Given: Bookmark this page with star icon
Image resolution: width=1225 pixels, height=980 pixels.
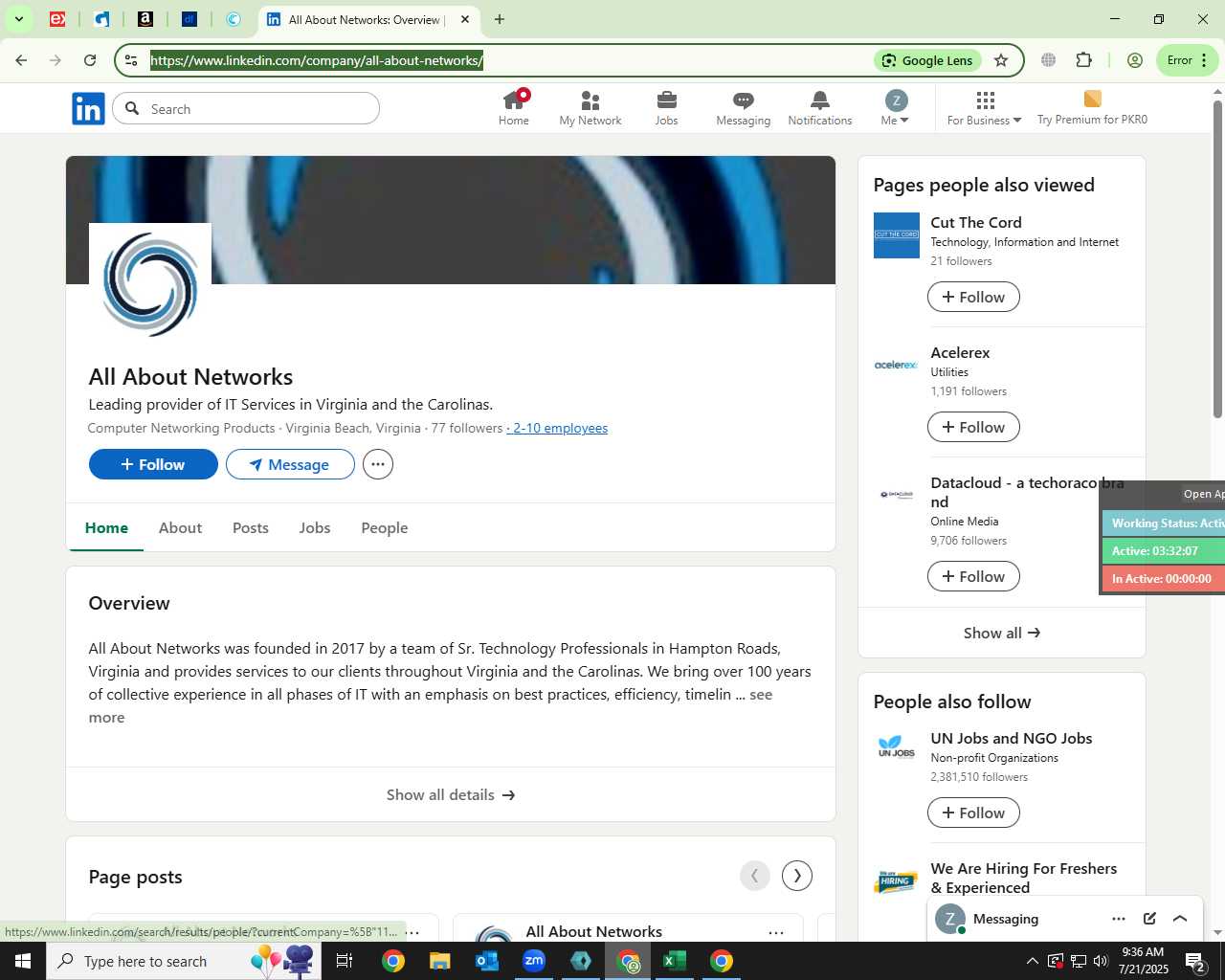Looking at the screenshot, I should (x=1001, y=60).
